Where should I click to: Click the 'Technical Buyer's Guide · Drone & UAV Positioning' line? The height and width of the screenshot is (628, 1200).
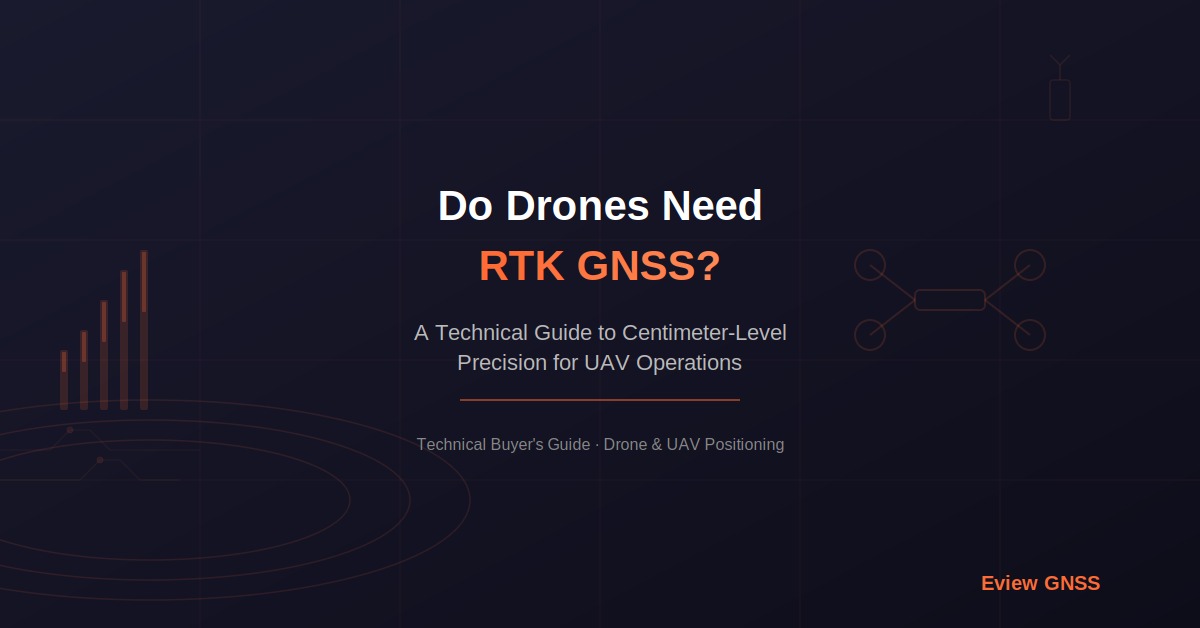[x=600, y=444]
